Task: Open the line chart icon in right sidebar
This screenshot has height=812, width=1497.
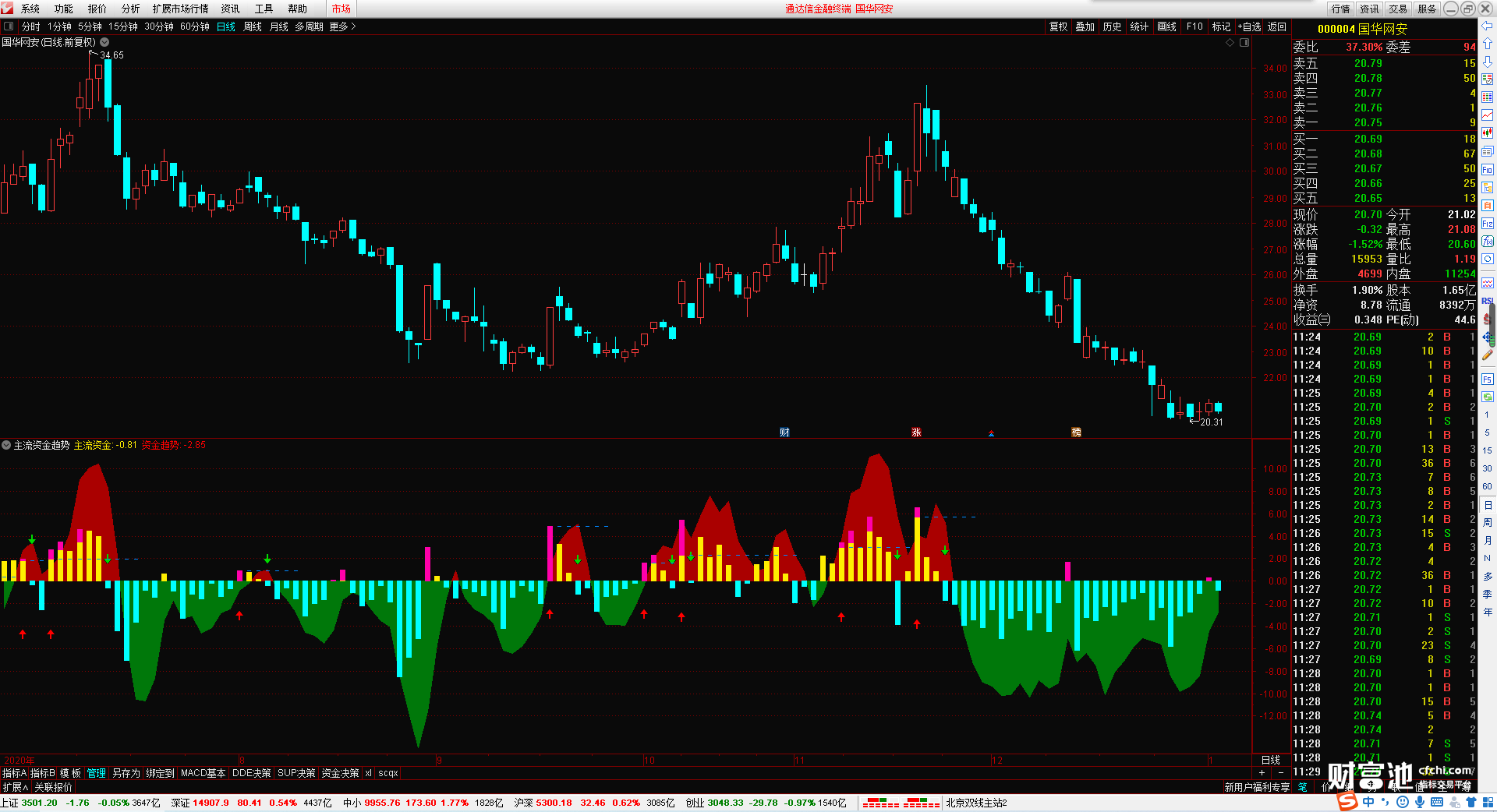Action: [1488, 115]
